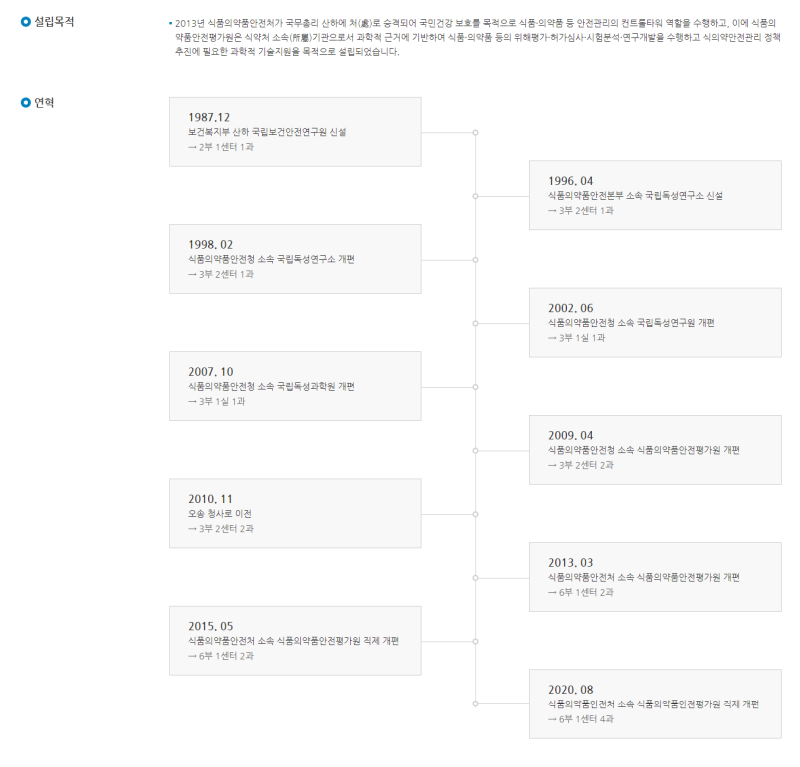The width and height of the screenshot is (800, 767).
Task: Select the 1987.12 timeline card
Action: tap(295, 131)
